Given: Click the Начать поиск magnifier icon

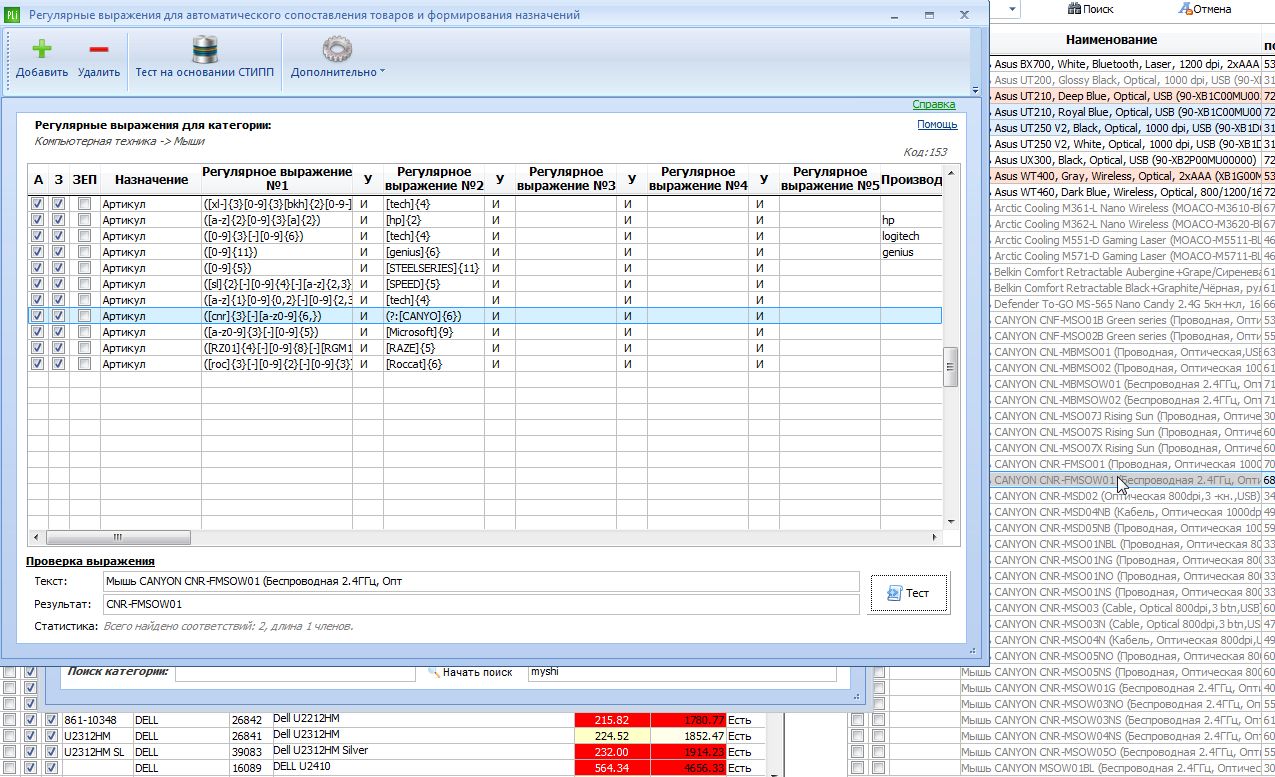Looking at the screenshot, I should coord(434,672).
